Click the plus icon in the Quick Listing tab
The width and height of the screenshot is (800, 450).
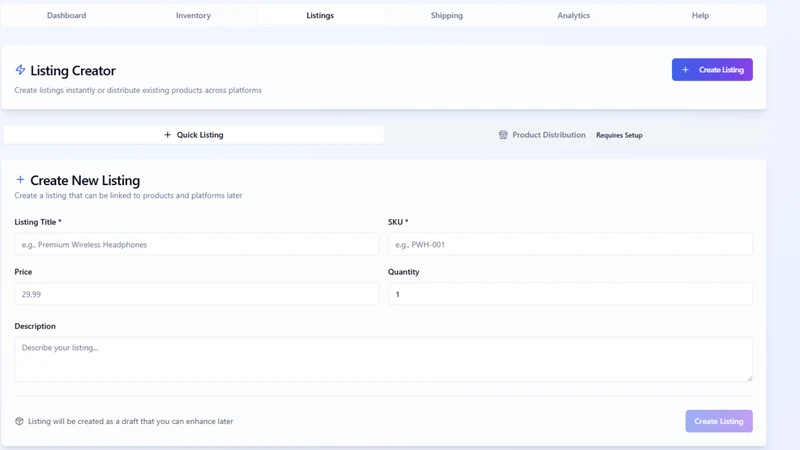point(167,135)
